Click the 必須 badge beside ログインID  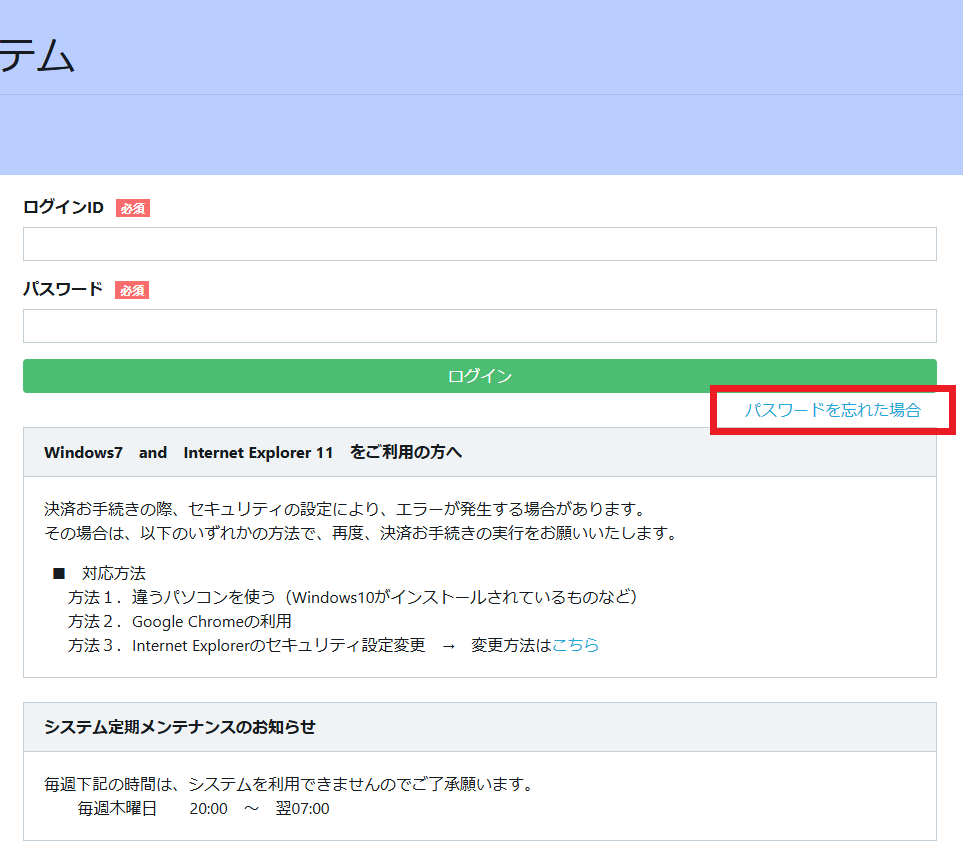[133, 208]
